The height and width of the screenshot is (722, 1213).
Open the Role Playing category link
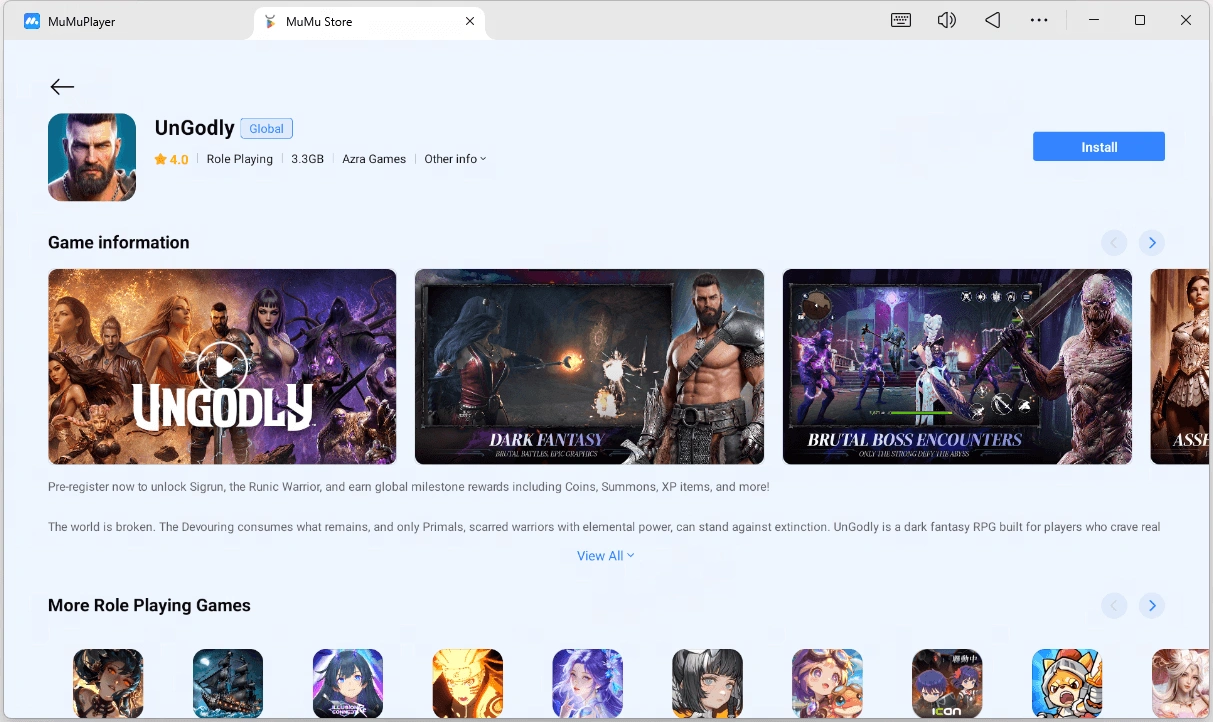click(x=239, y=159)
